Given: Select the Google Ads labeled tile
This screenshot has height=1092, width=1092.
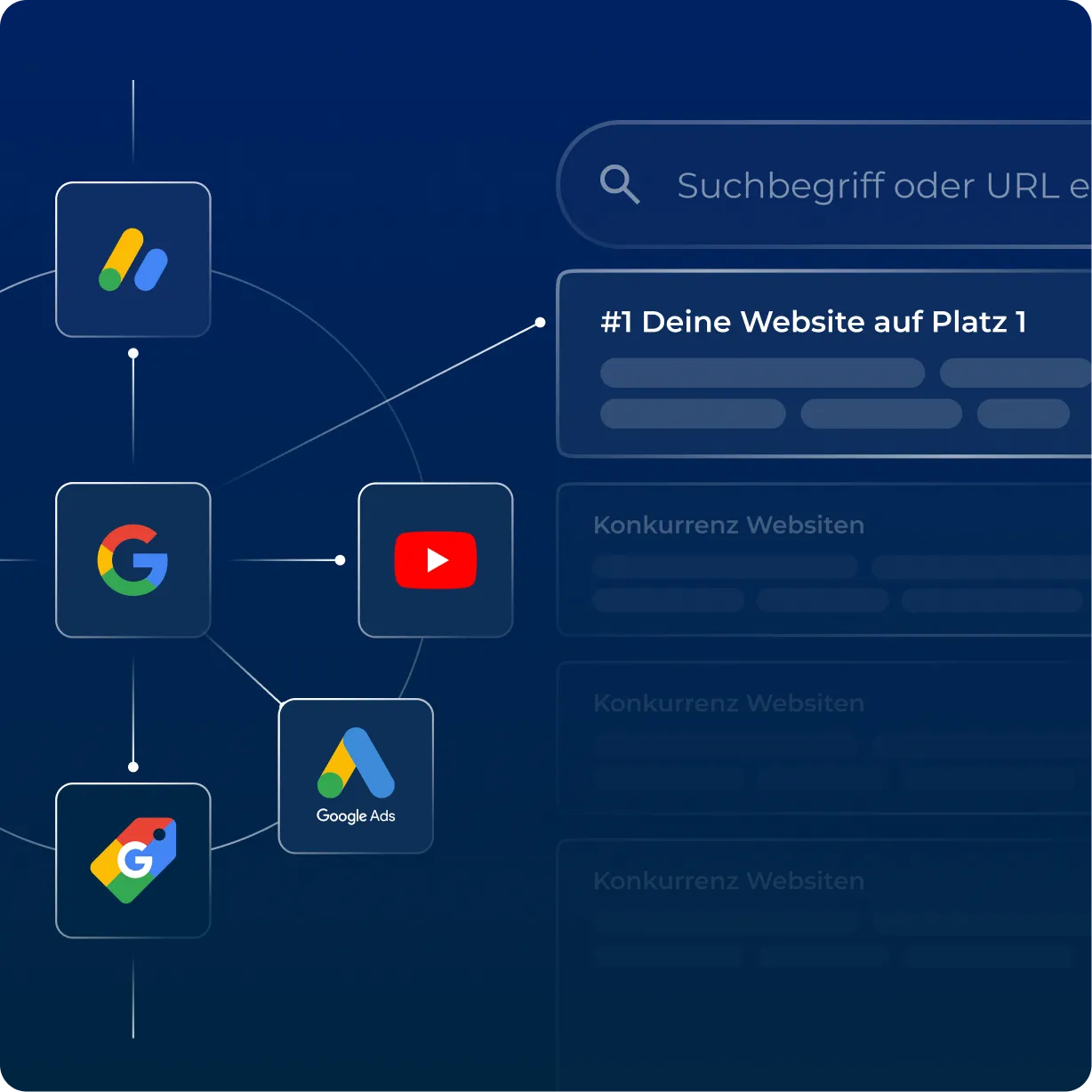Looking at the screenshot, I should coord(355,775).
